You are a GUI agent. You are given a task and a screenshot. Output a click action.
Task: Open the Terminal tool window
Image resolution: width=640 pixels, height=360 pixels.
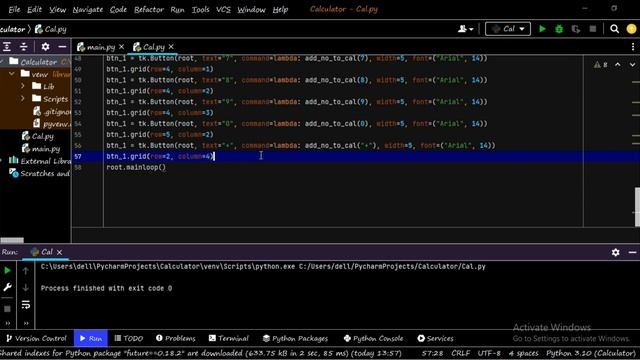pyautogui.click(x=229, y=338)
